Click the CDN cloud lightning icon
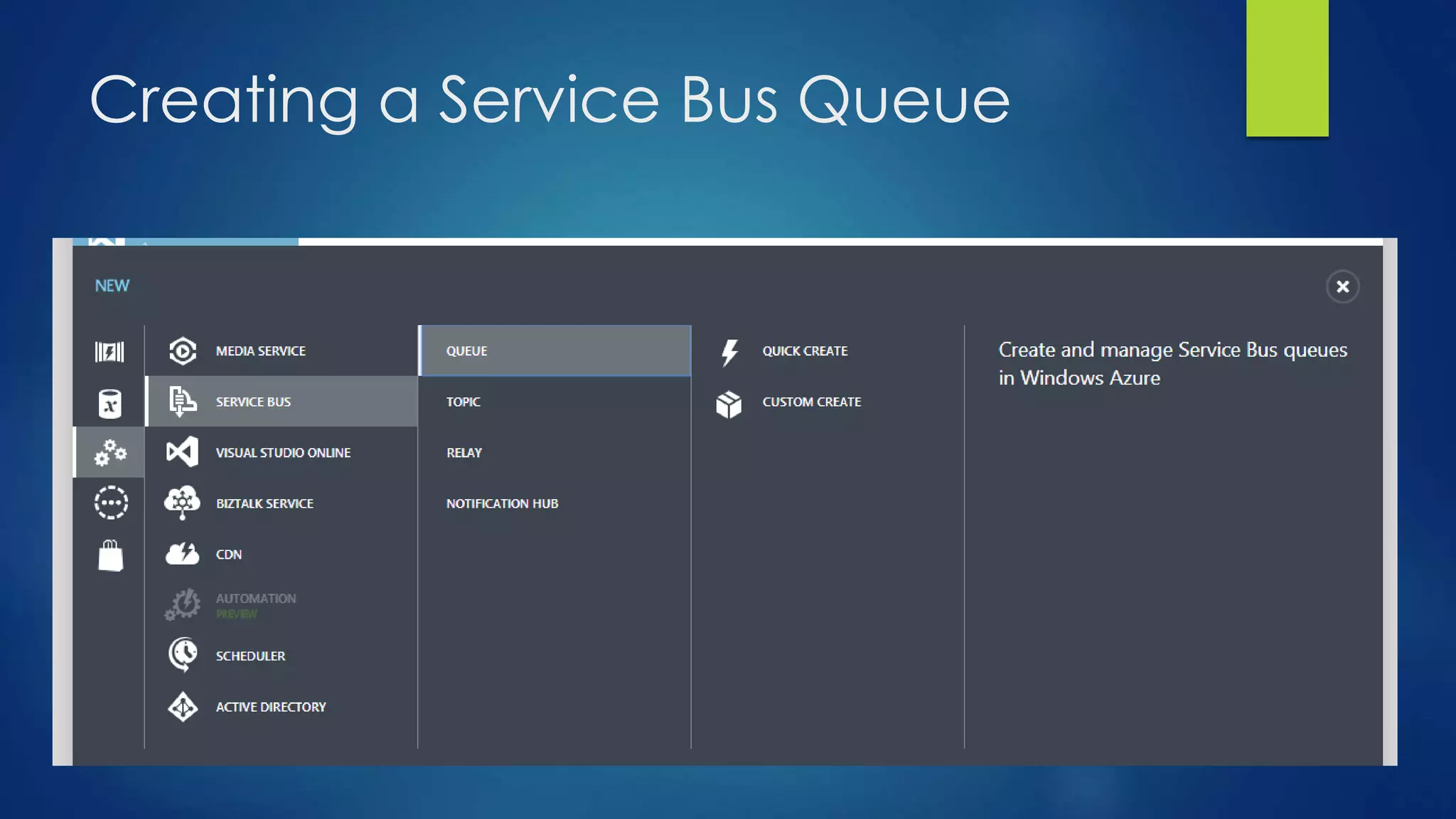Screen dimensions: 1456x819 183,553
